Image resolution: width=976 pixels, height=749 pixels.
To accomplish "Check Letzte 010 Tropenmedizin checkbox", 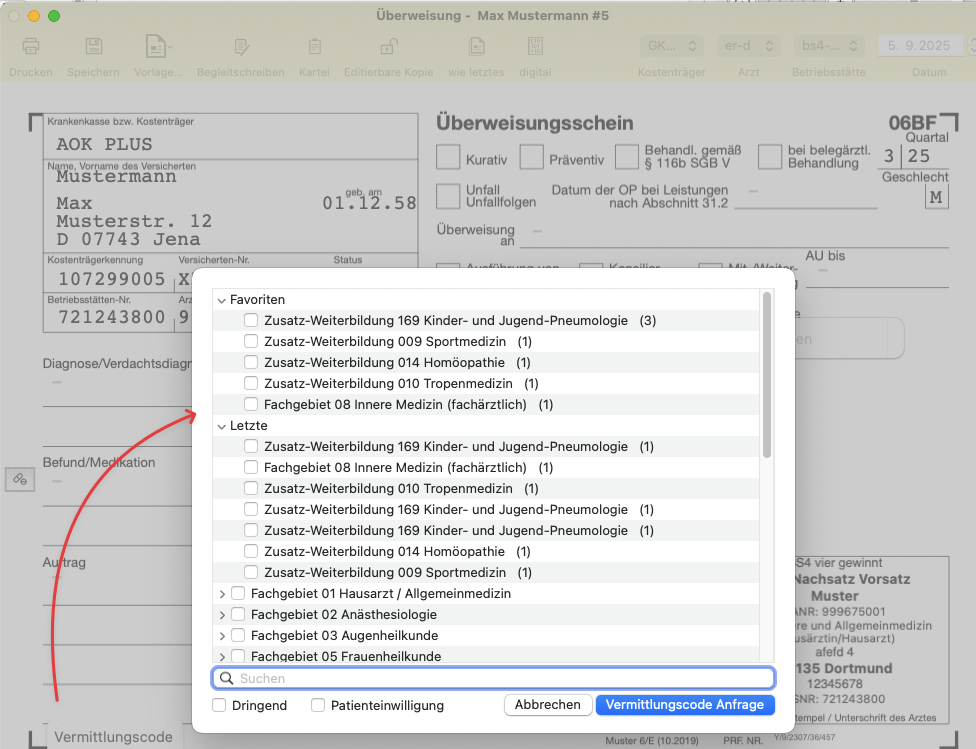I will coord(251,488).
